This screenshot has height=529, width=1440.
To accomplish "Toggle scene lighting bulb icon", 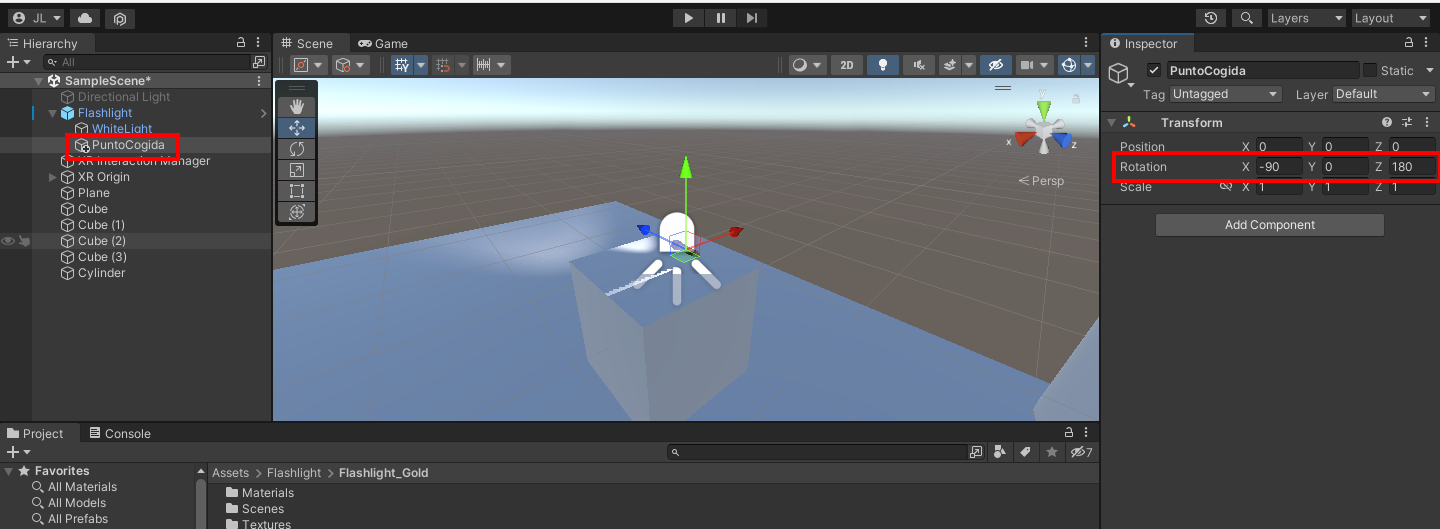I will click(882, 65).
